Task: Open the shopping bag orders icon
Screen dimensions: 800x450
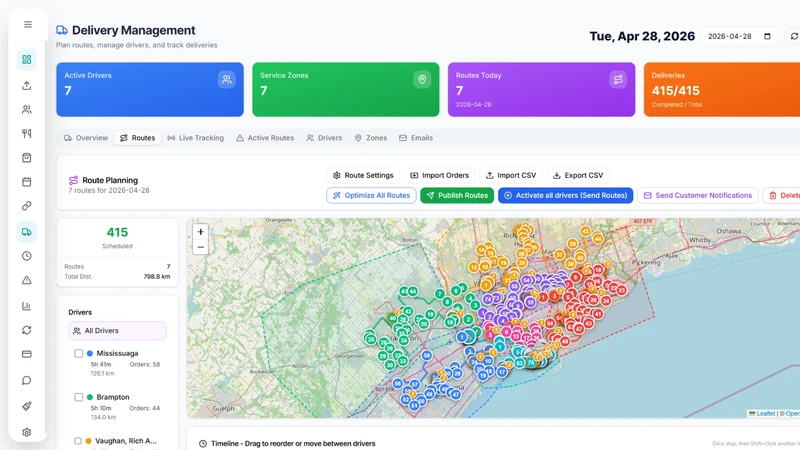Action: tap(27, 158)
